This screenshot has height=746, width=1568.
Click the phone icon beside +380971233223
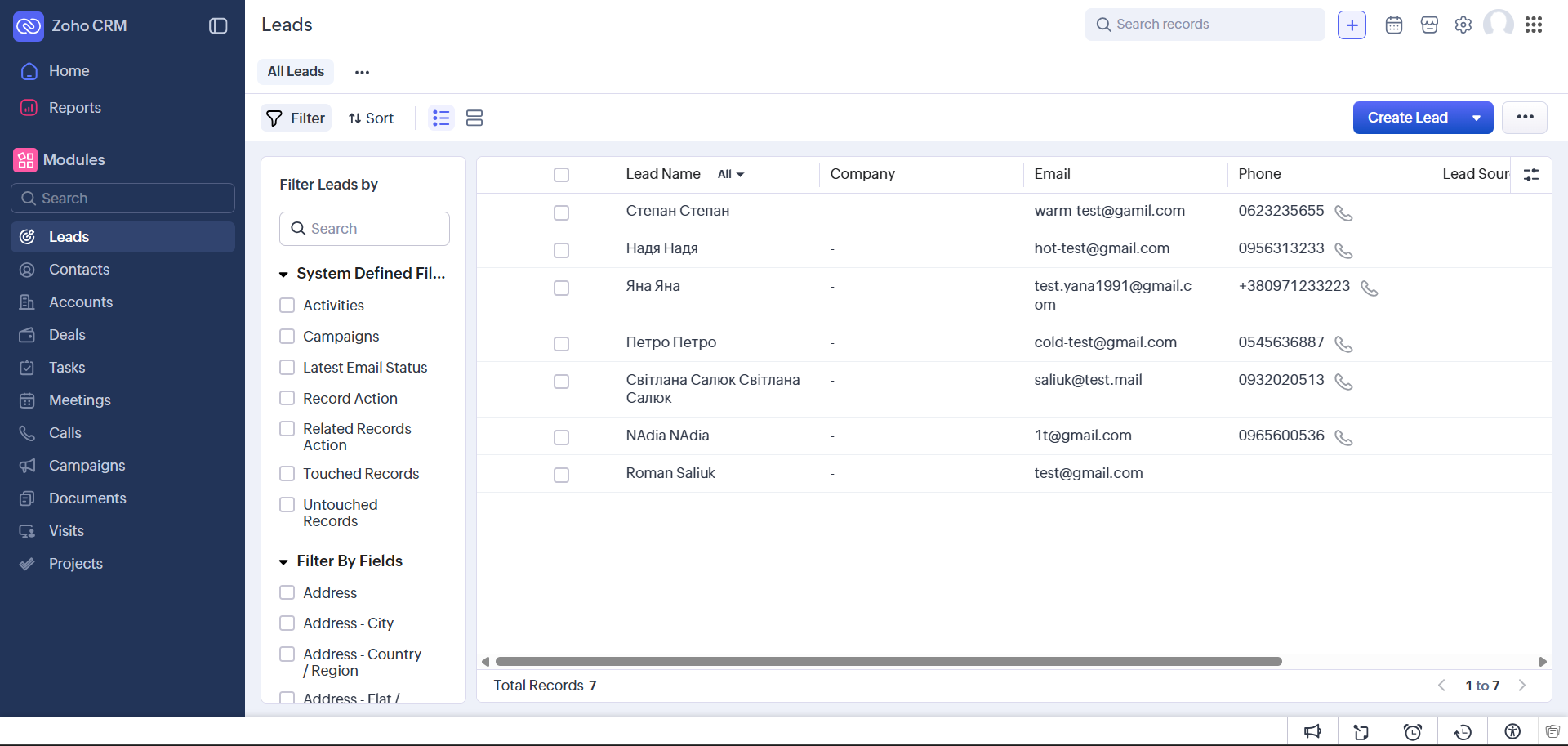tap(1370, 288)
